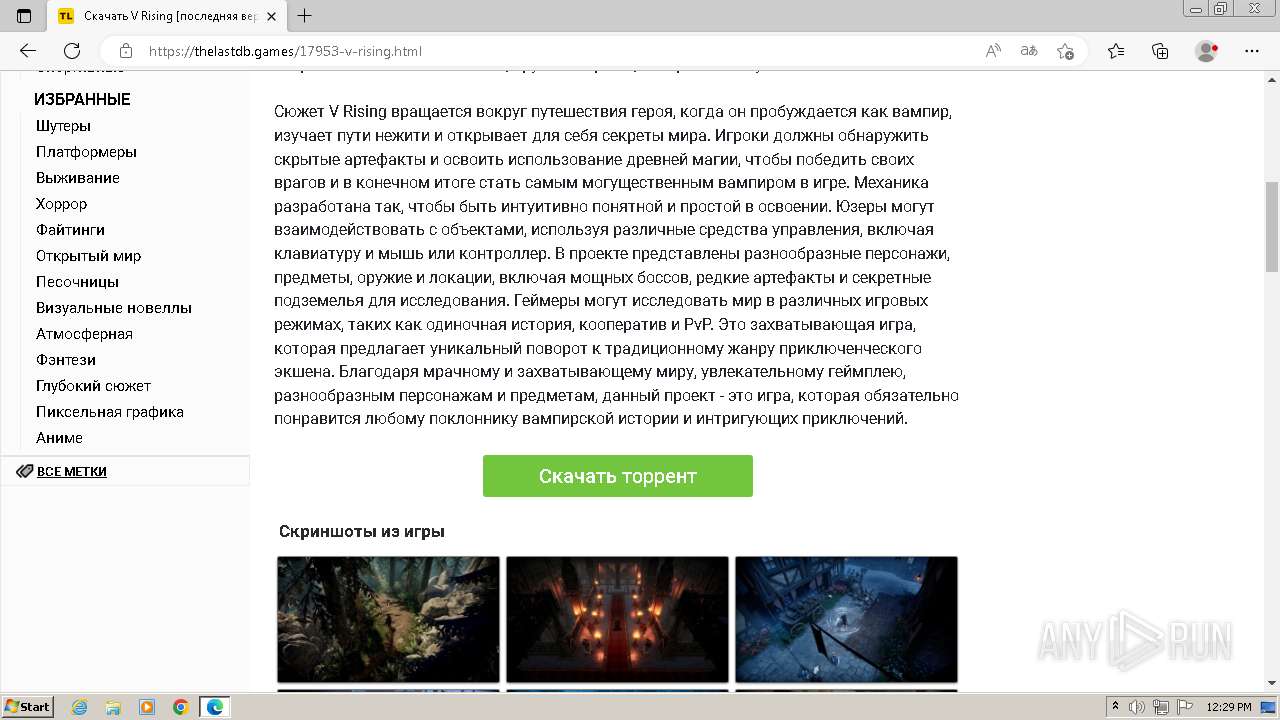This screenshot has height=720, width=1280.
Task: Click the scrollbar up arrow
Action: point(1272,78)
